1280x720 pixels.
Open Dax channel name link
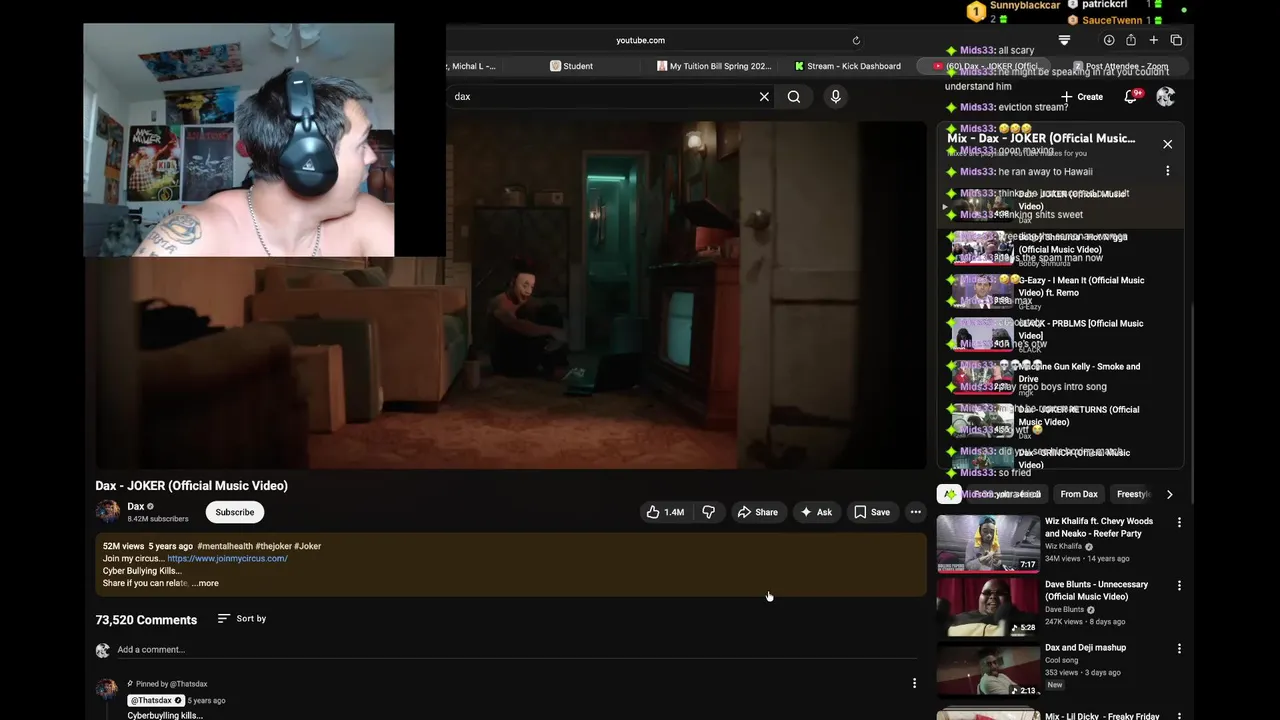pos(136,507)
